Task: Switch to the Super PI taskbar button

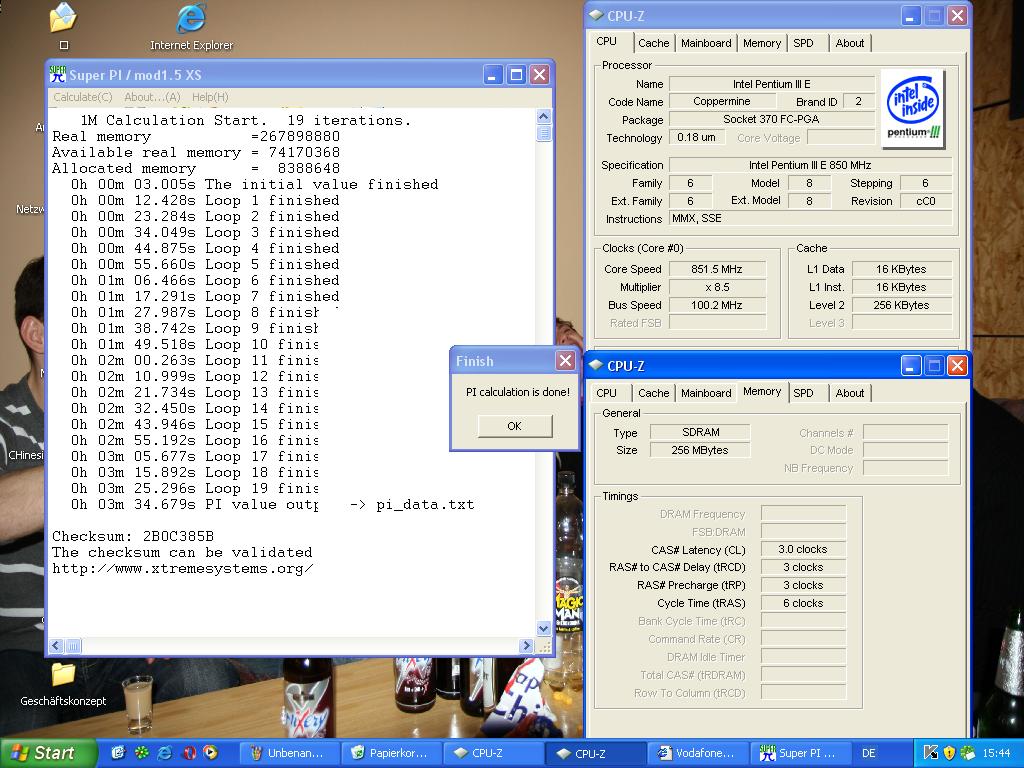Action: click(x=799, y=754)
